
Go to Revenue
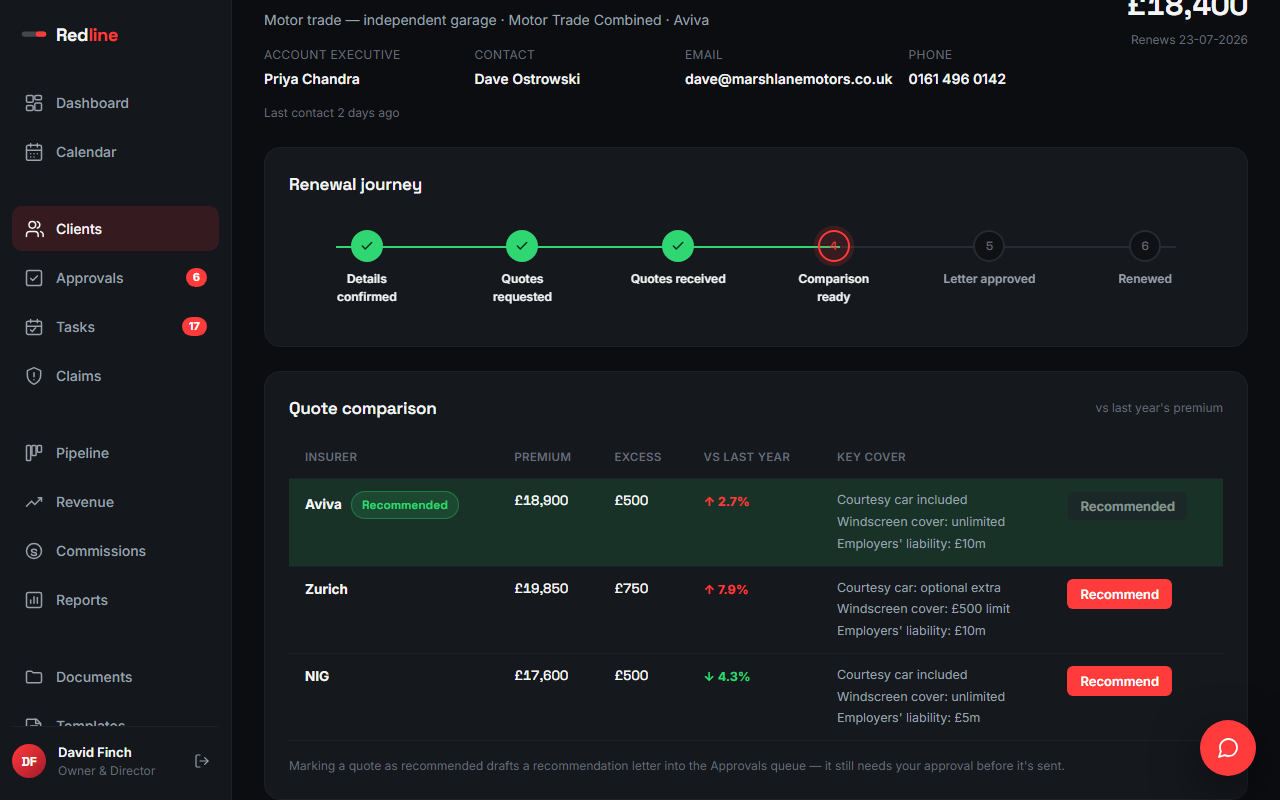tap(115, 502)
